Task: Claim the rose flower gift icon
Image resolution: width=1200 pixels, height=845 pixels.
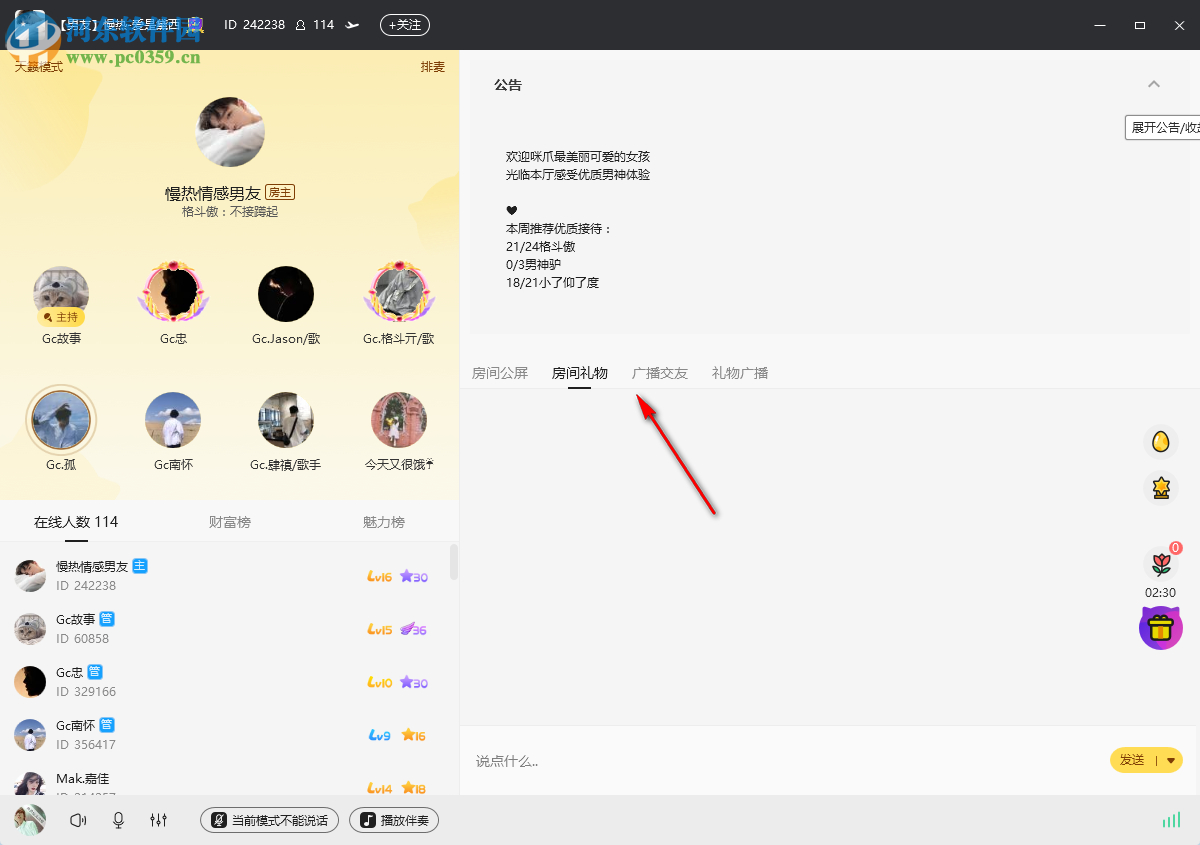Action: 1160,563
